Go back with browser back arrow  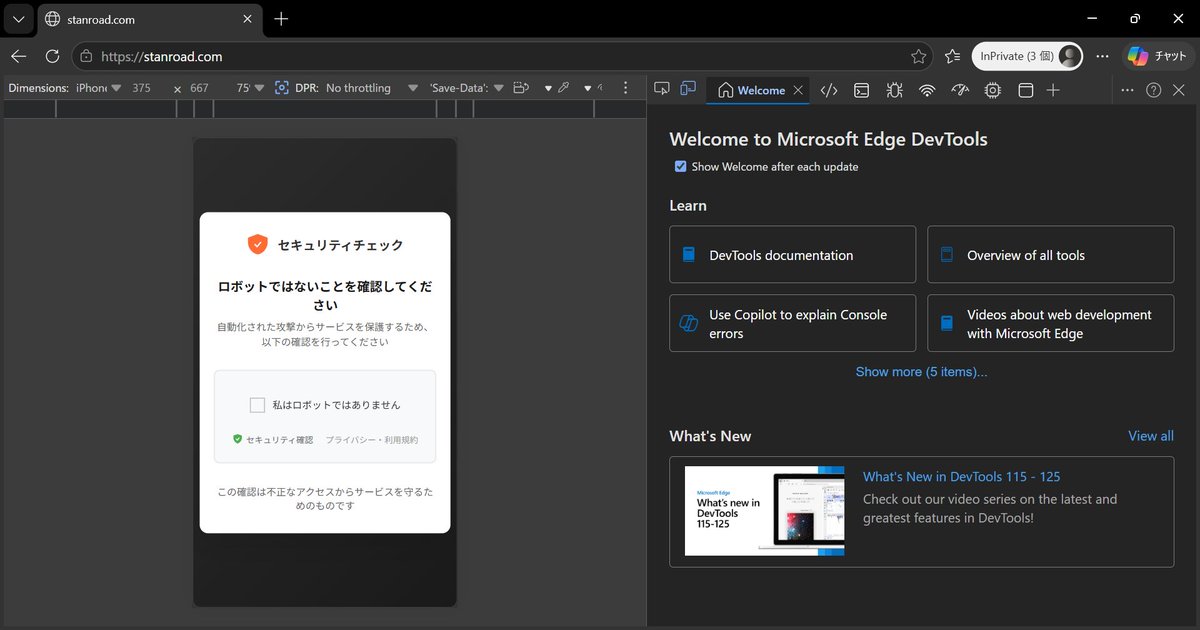(x=19, y=56)
